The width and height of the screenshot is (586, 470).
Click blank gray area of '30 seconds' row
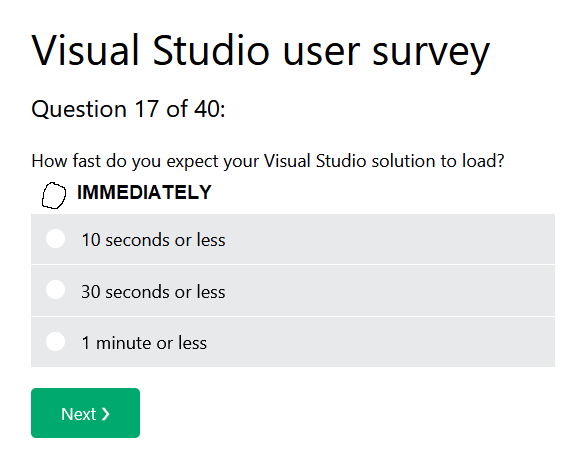pyautogui.click(x=389, y=291)
